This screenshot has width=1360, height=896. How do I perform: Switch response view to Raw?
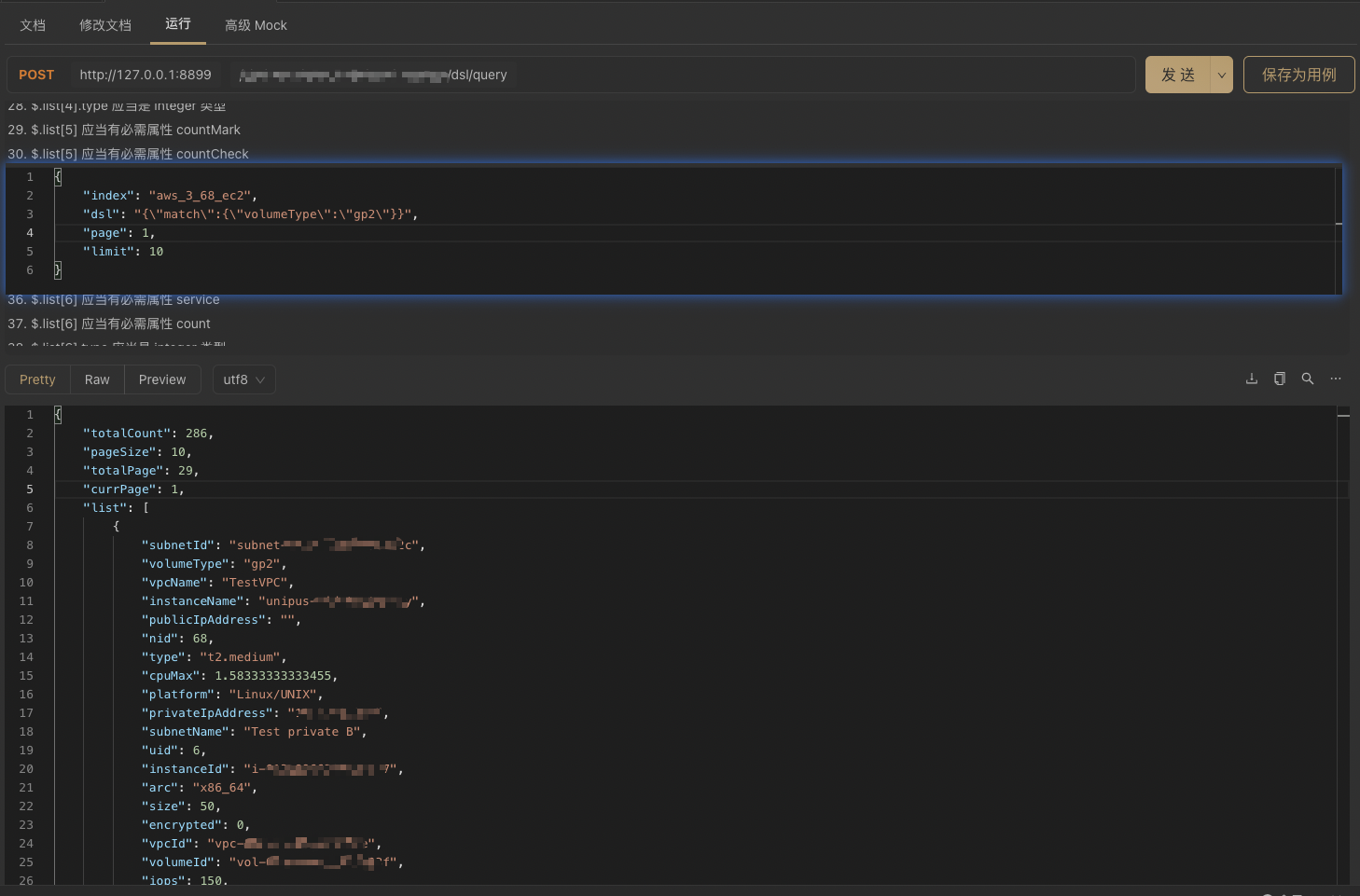pyautogui.click(x=97, y=379)
